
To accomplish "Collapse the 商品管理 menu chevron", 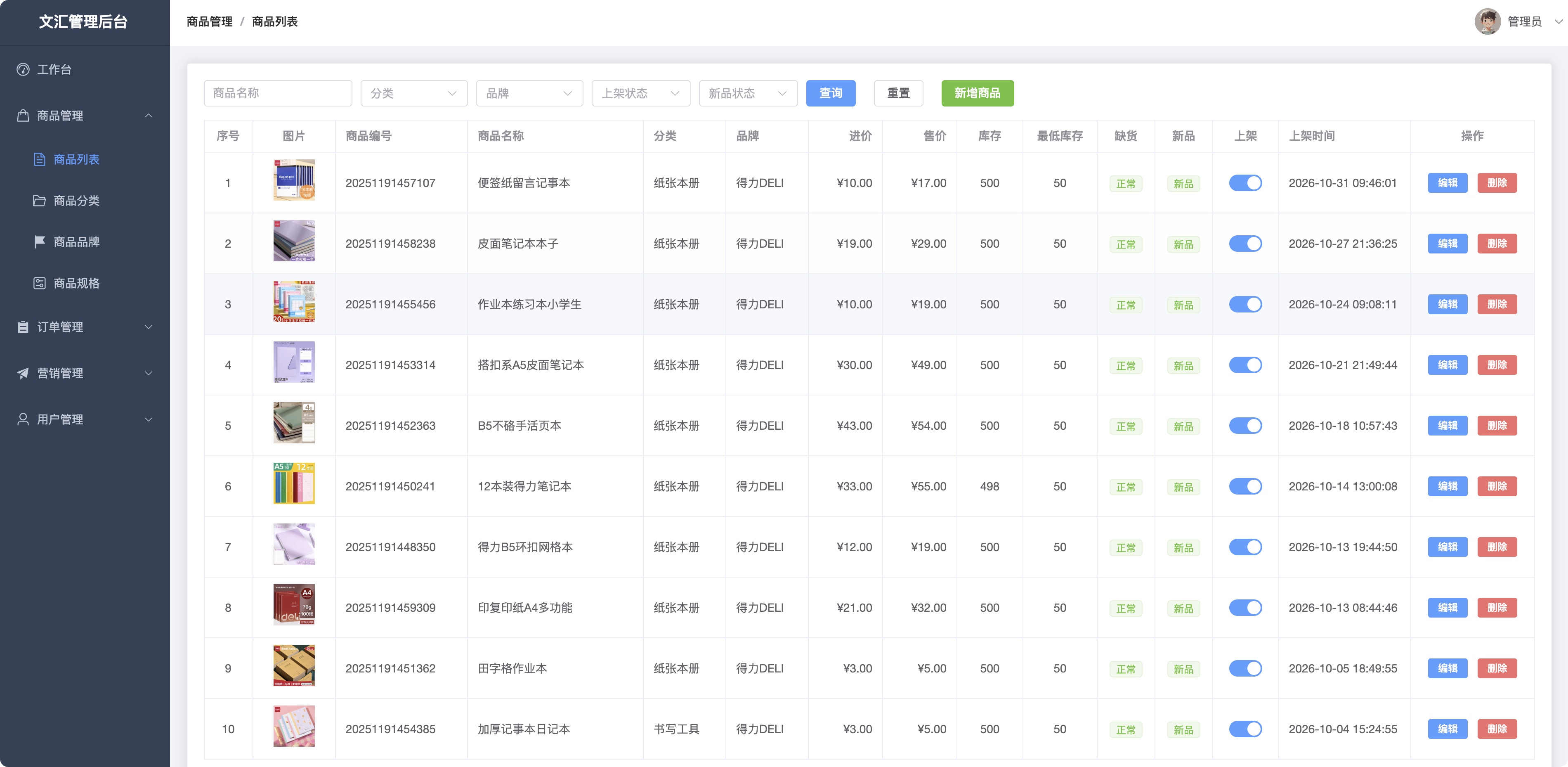I will [x=149, y=116].
